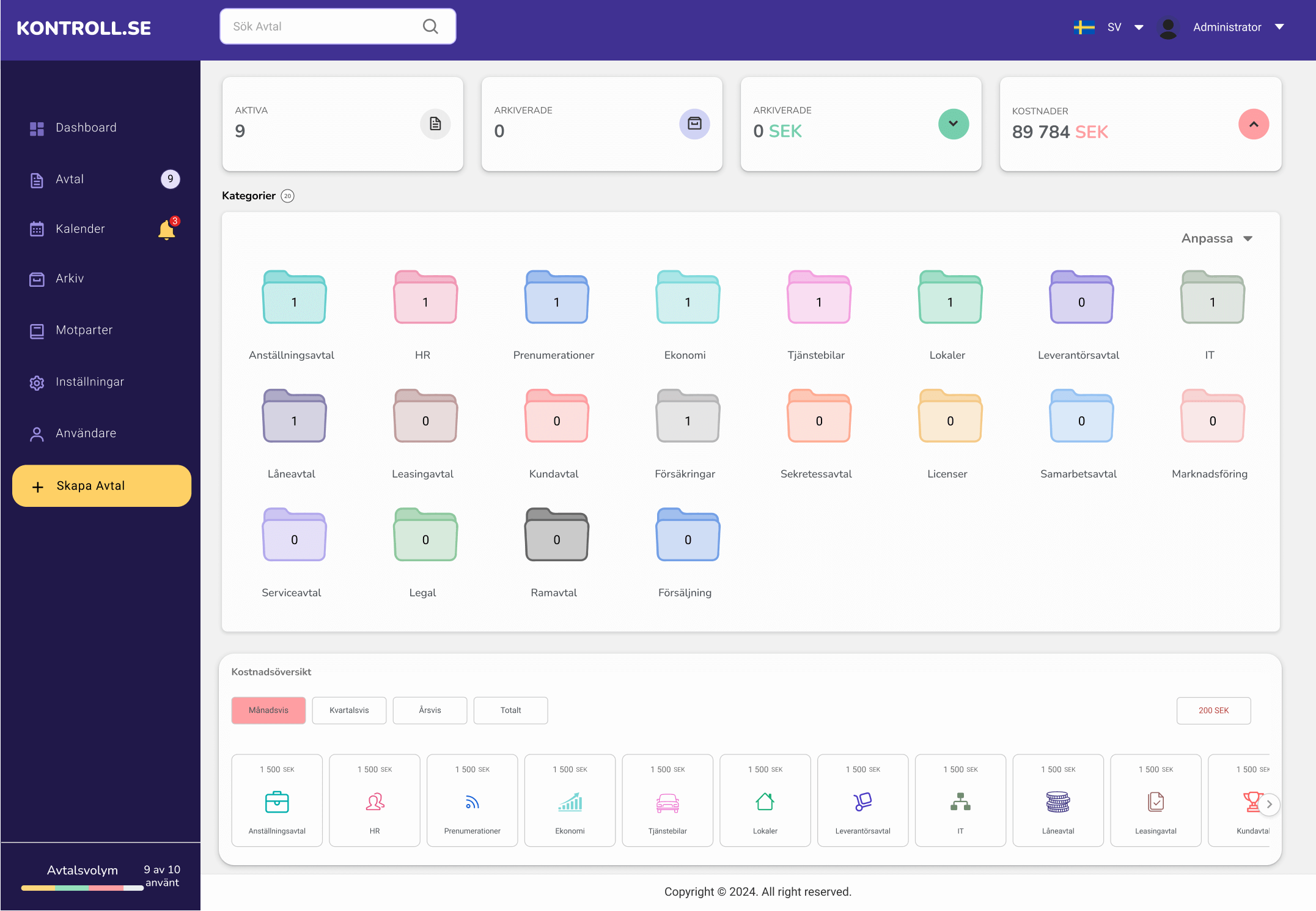This screenshot has width=1316, height=911.
Task: Click the Sök Avtal search field
Action: (x=338, y=26)
